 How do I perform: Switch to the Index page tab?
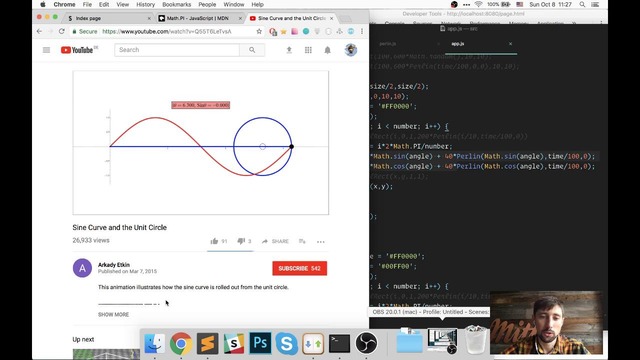coord(105,18)
